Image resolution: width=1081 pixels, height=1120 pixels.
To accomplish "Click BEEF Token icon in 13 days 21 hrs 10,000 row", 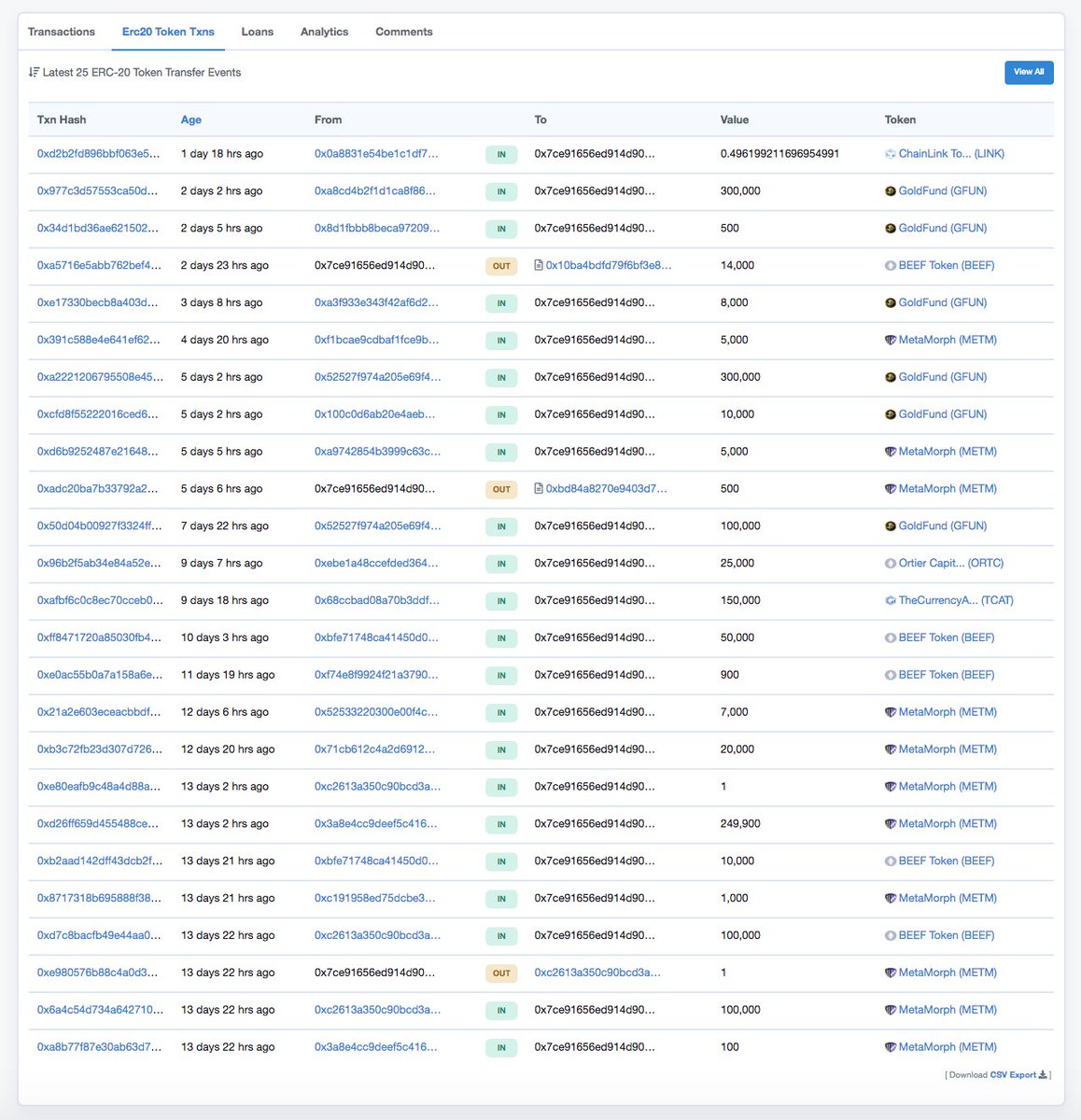I will pos(891,861).
